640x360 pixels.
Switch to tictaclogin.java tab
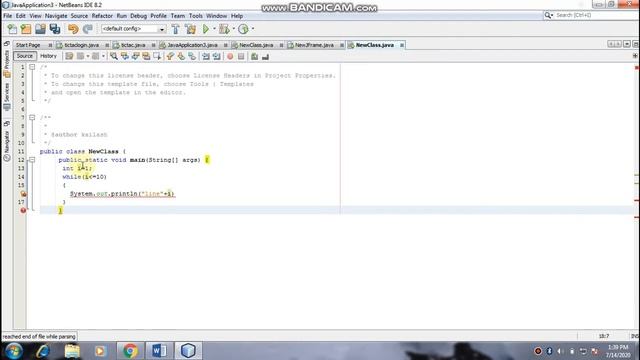click(x=82, y=45)
